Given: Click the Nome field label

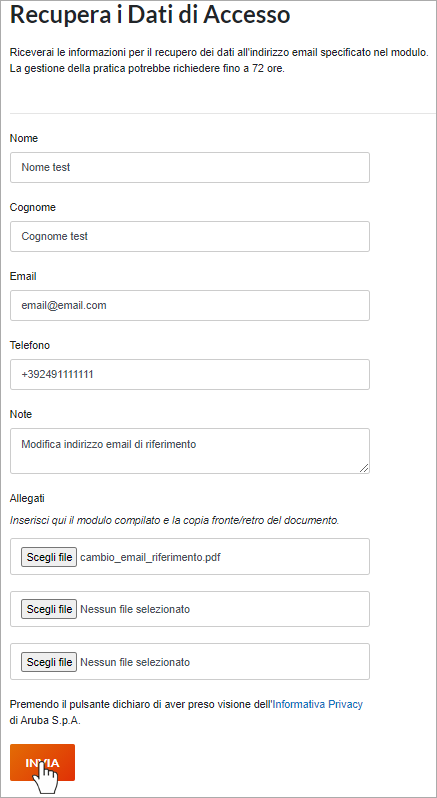Looking at the screenshot, I should click(x=24, y=138).
